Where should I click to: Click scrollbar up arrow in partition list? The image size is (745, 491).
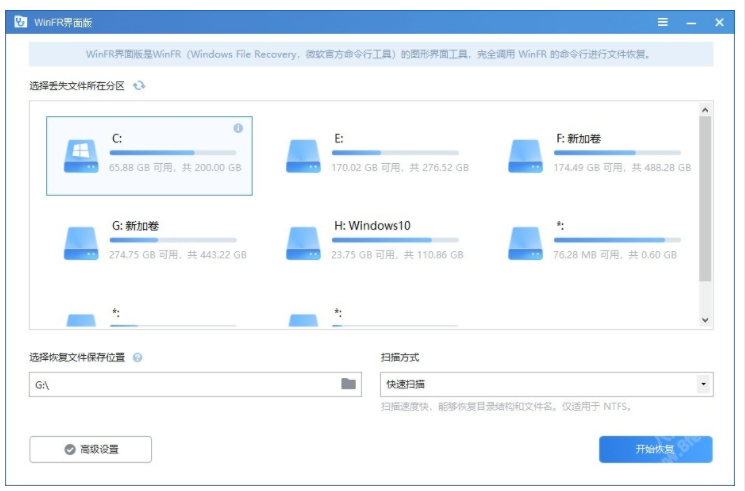(705, 109)
